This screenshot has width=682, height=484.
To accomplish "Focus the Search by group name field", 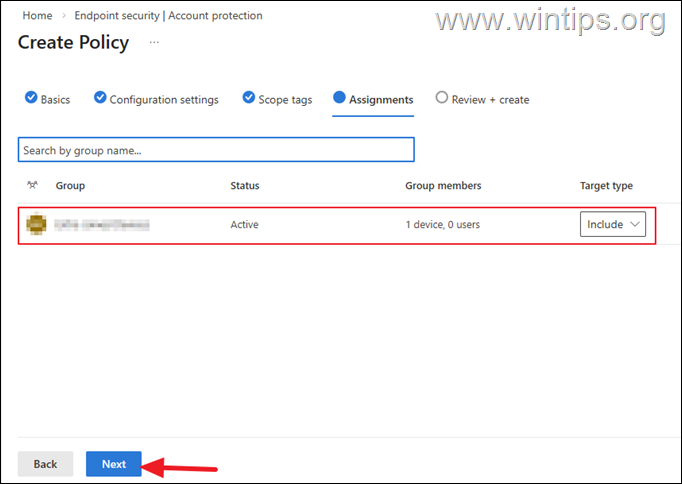I will point(216,150).
